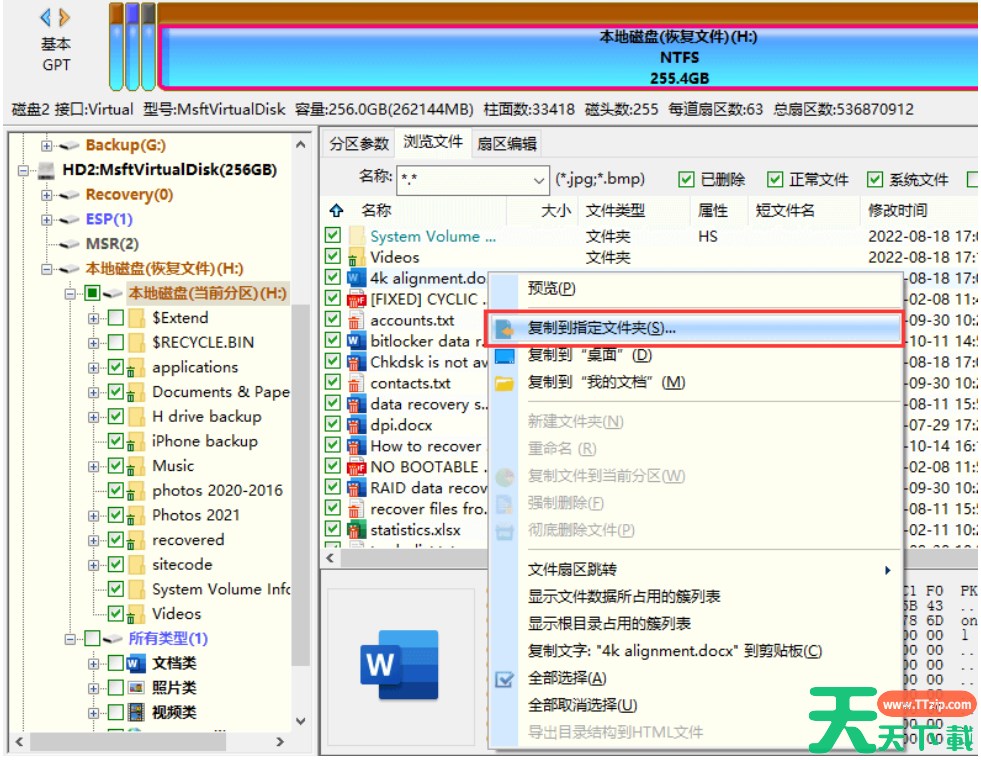Select the sitecode folder in tree
The height and width of the screenshot is (760, 981).
182,565
